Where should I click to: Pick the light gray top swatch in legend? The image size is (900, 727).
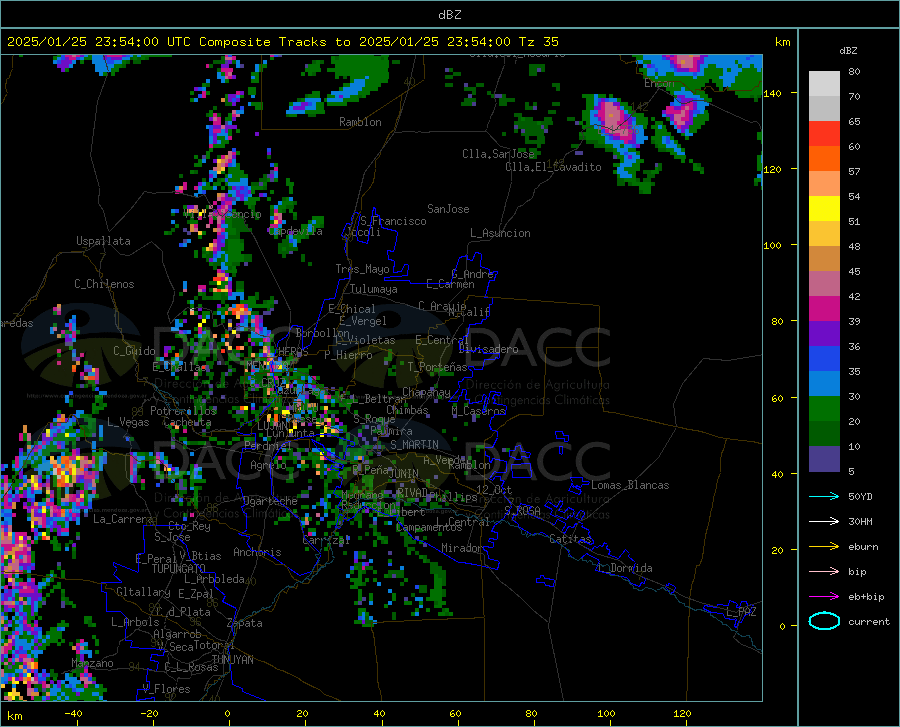point(824,84)
